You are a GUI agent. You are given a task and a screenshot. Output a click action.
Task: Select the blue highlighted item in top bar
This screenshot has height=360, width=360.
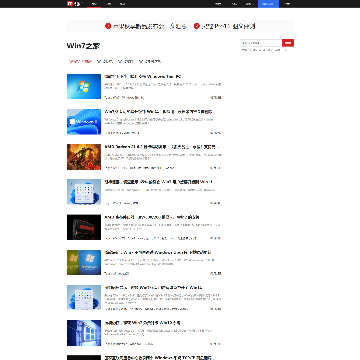pos(268,4)
